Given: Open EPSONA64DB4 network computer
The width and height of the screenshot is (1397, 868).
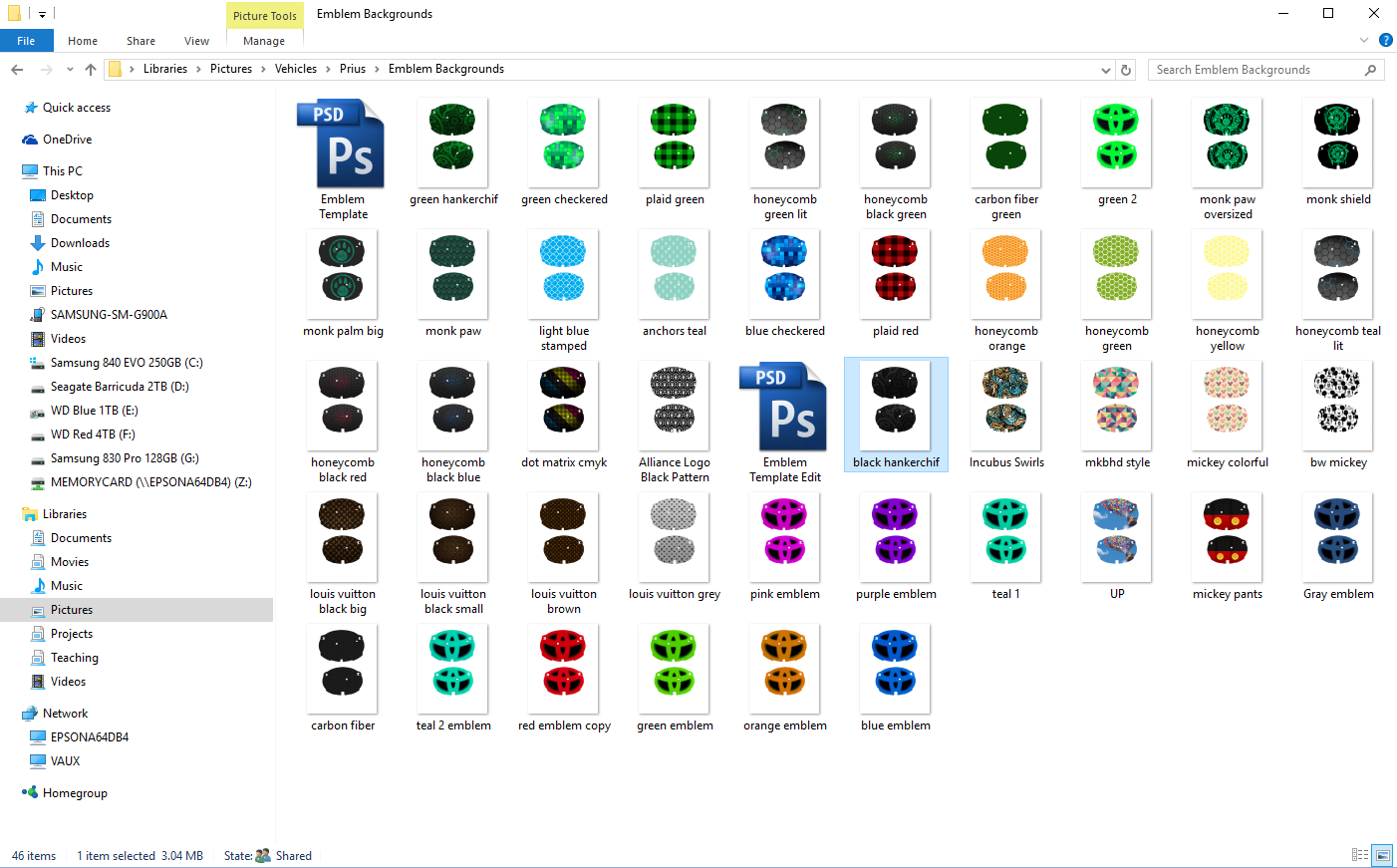Looking at the screenshot, I should pyautogui.click(x=90, y=737).
